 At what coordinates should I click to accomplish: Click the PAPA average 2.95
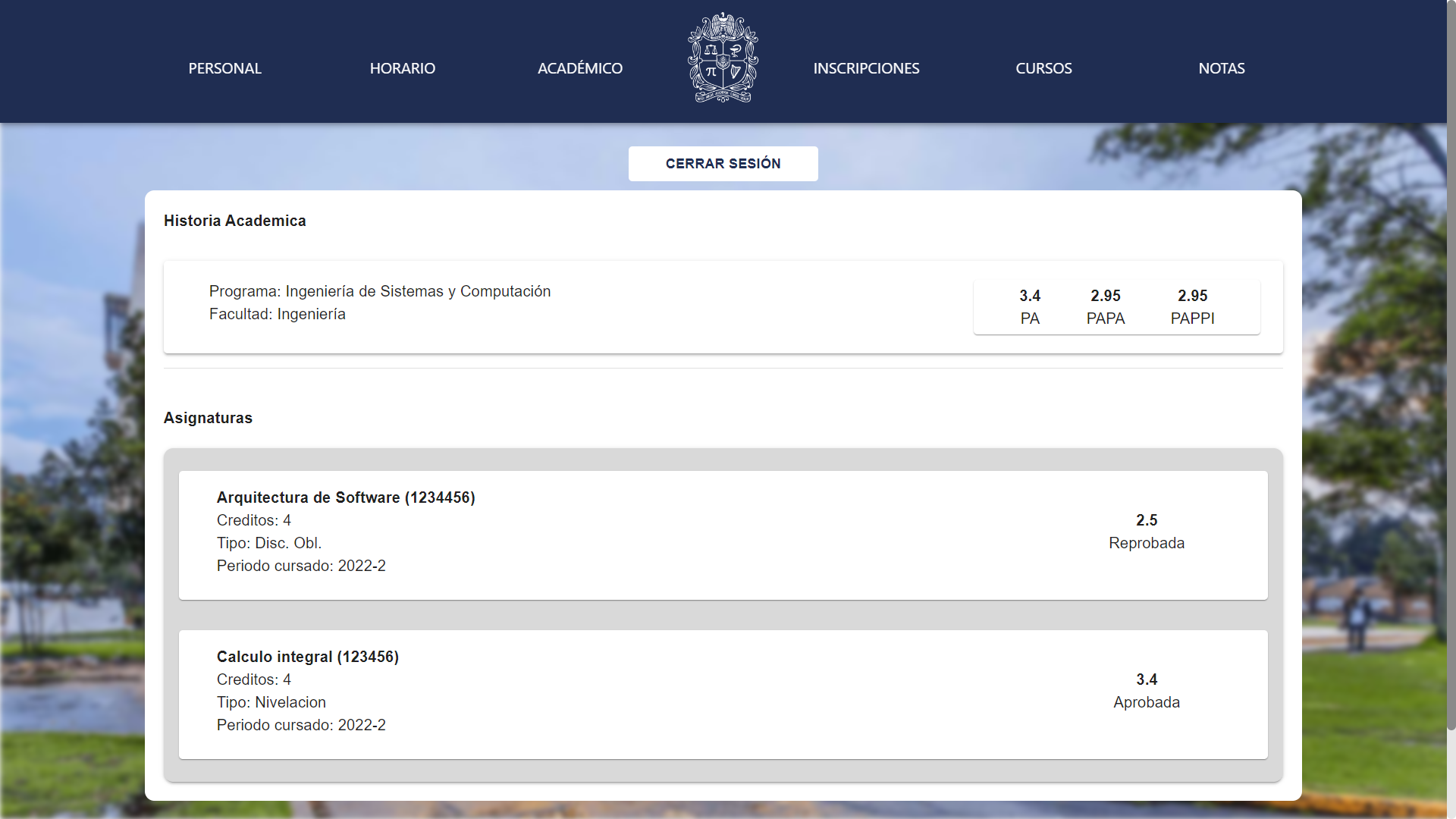[x=1105, y=296]
